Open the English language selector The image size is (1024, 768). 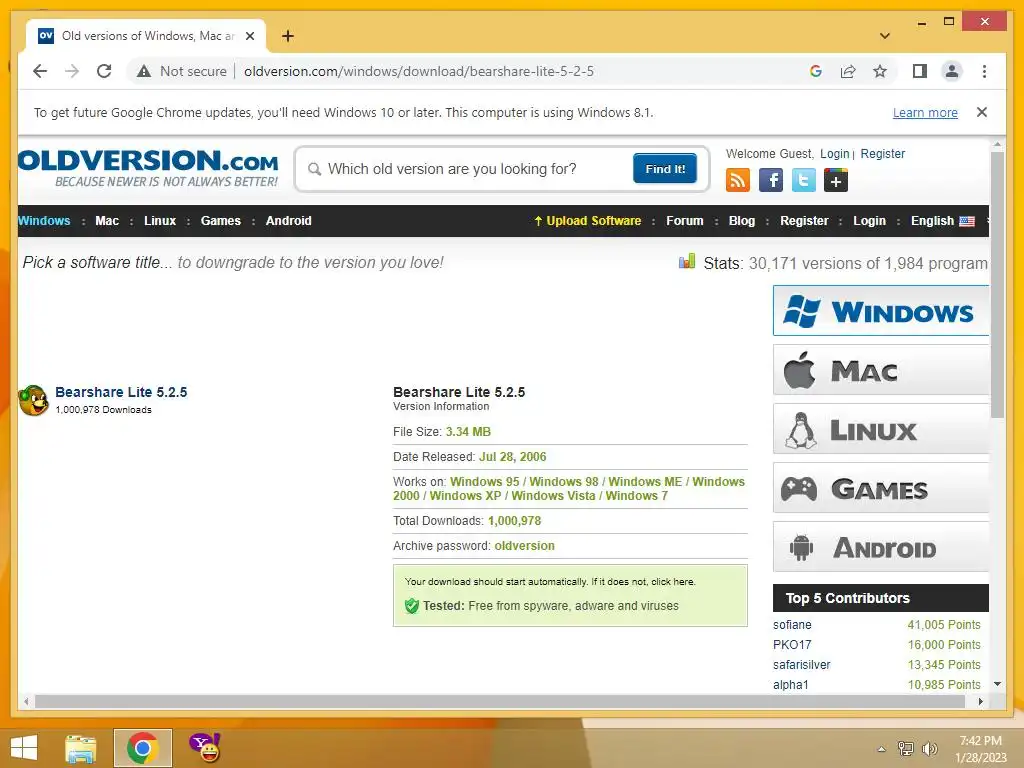pos(942,221)
